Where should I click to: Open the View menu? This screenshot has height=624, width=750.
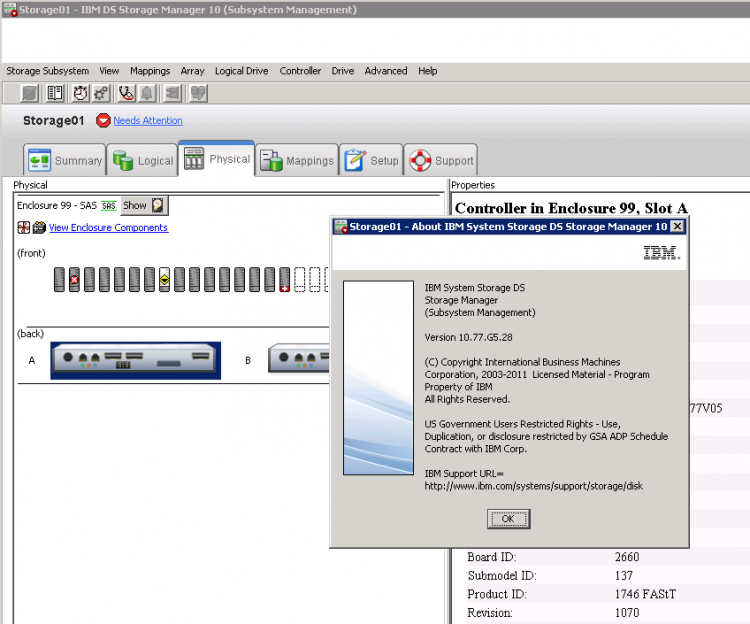point(109,71)
